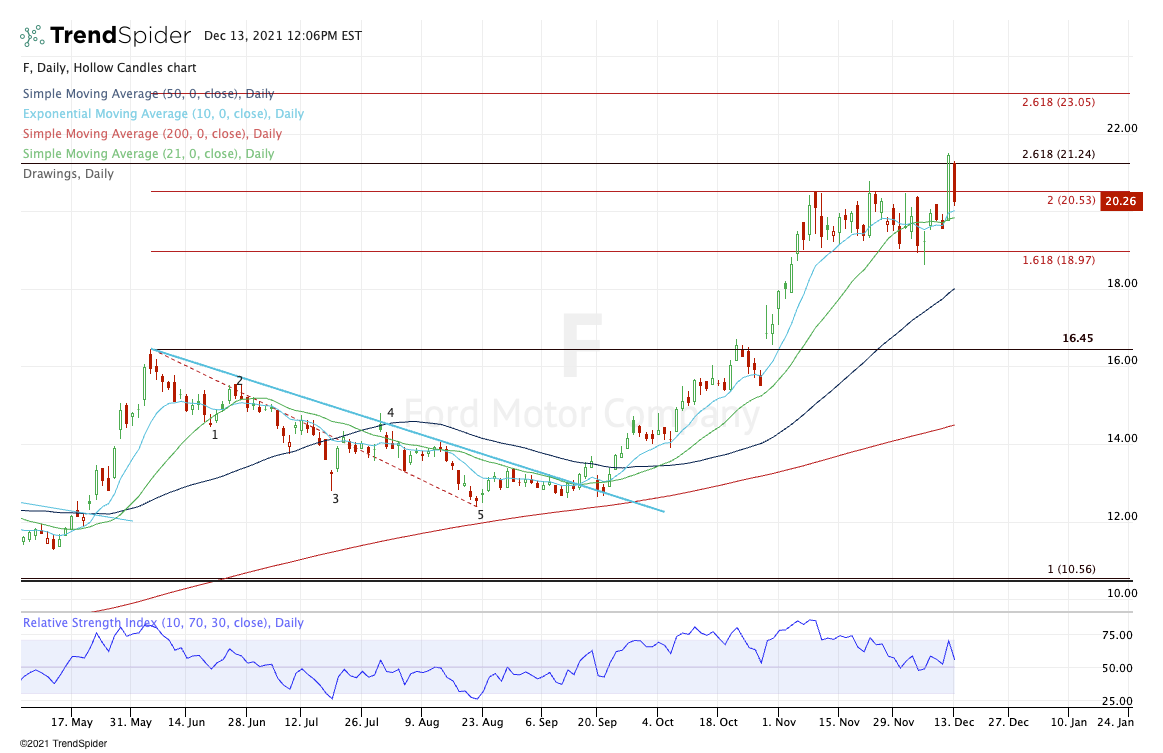Viewport: 1163px width, 753px height.
Task: Click the upper 2.618 (23.05) Fibonacci label
Action: tap(1058, 102)
